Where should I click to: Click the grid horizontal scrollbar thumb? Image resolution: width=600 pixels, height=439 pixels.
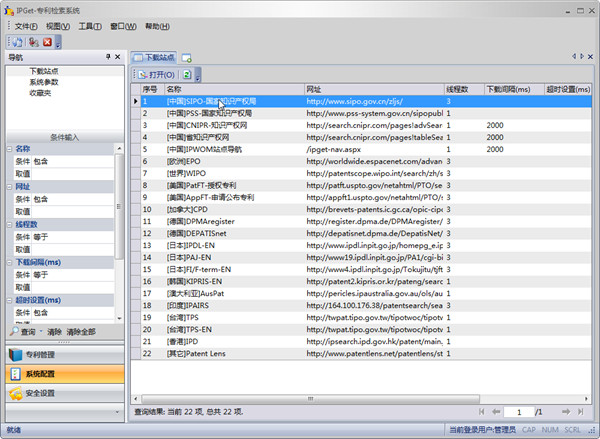tap(310, 399)
